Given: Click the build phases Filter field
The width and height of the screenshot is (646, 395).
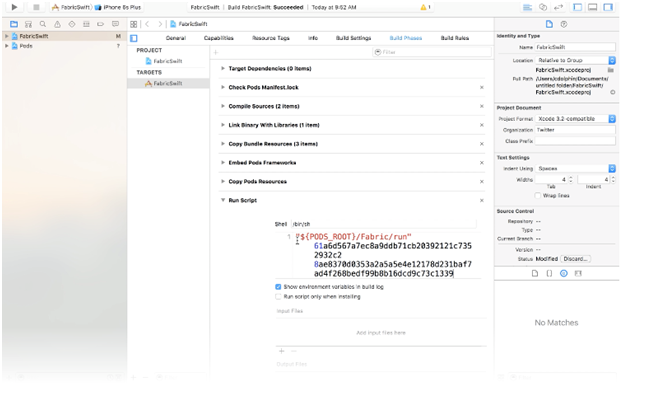Looking at the screenshot, I should tap(432, 52).
